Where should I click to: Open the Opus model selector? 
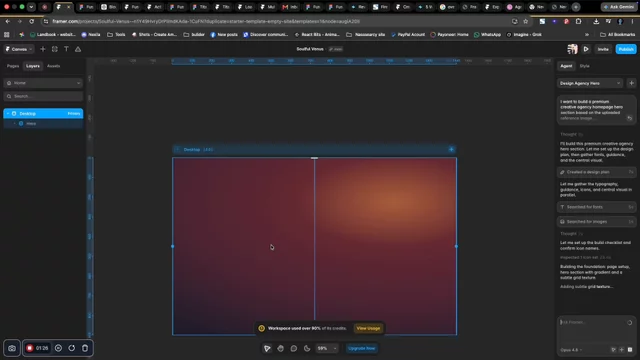point(571,350)
